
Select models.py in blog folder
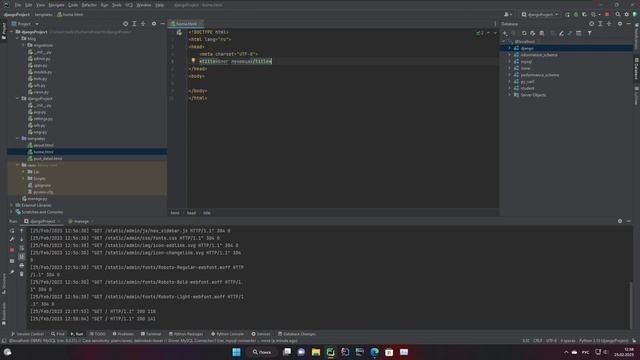(x=40, y=72)
